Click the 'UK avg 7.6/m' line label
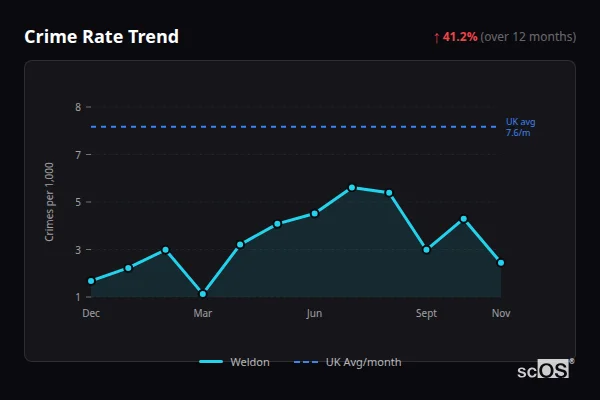600x400 pixels. pyautogui.click(x=520, y=127)
